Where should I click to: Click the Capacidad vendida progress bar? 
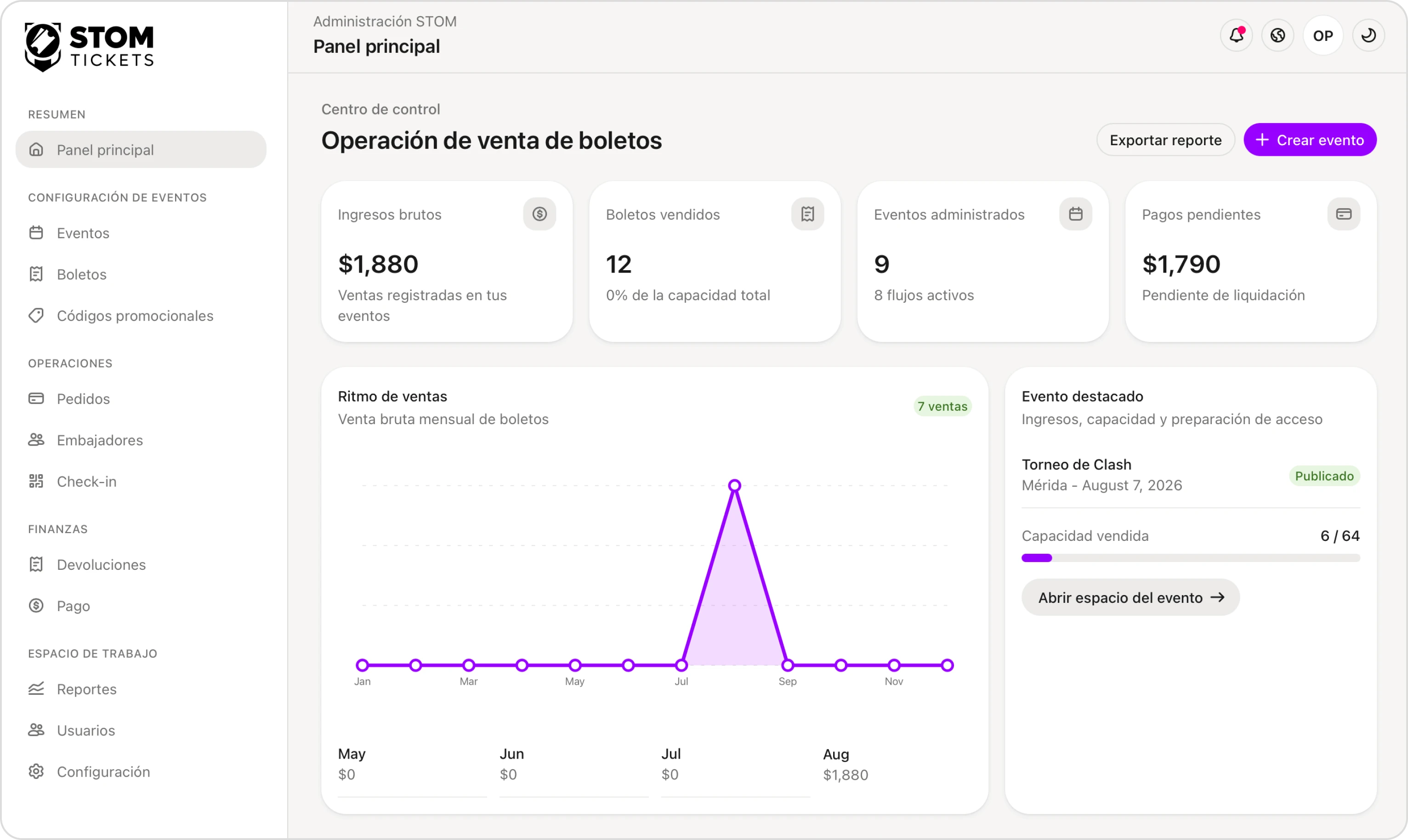(x=1191, y=558)
